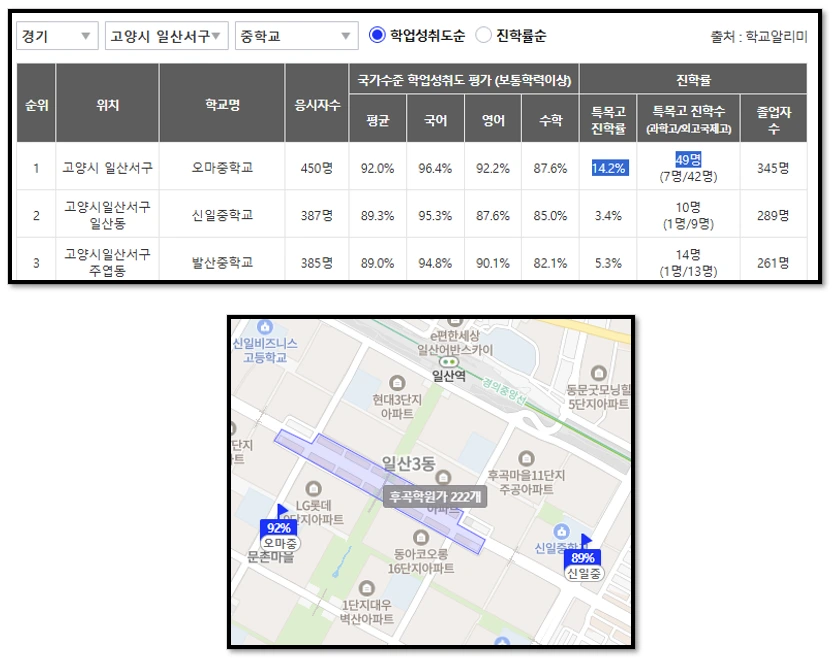Click the 국어 column header
Screen dimensions: 835x658
pos(436,119)
